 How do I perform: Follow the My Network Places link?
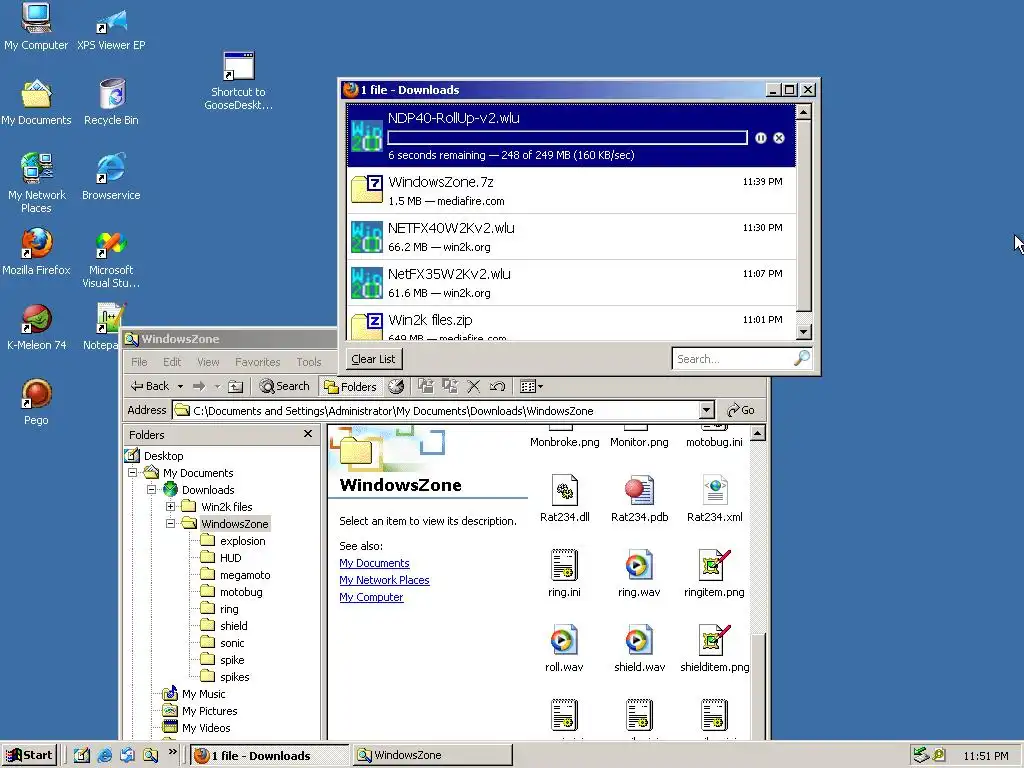(x=384, y=580)
